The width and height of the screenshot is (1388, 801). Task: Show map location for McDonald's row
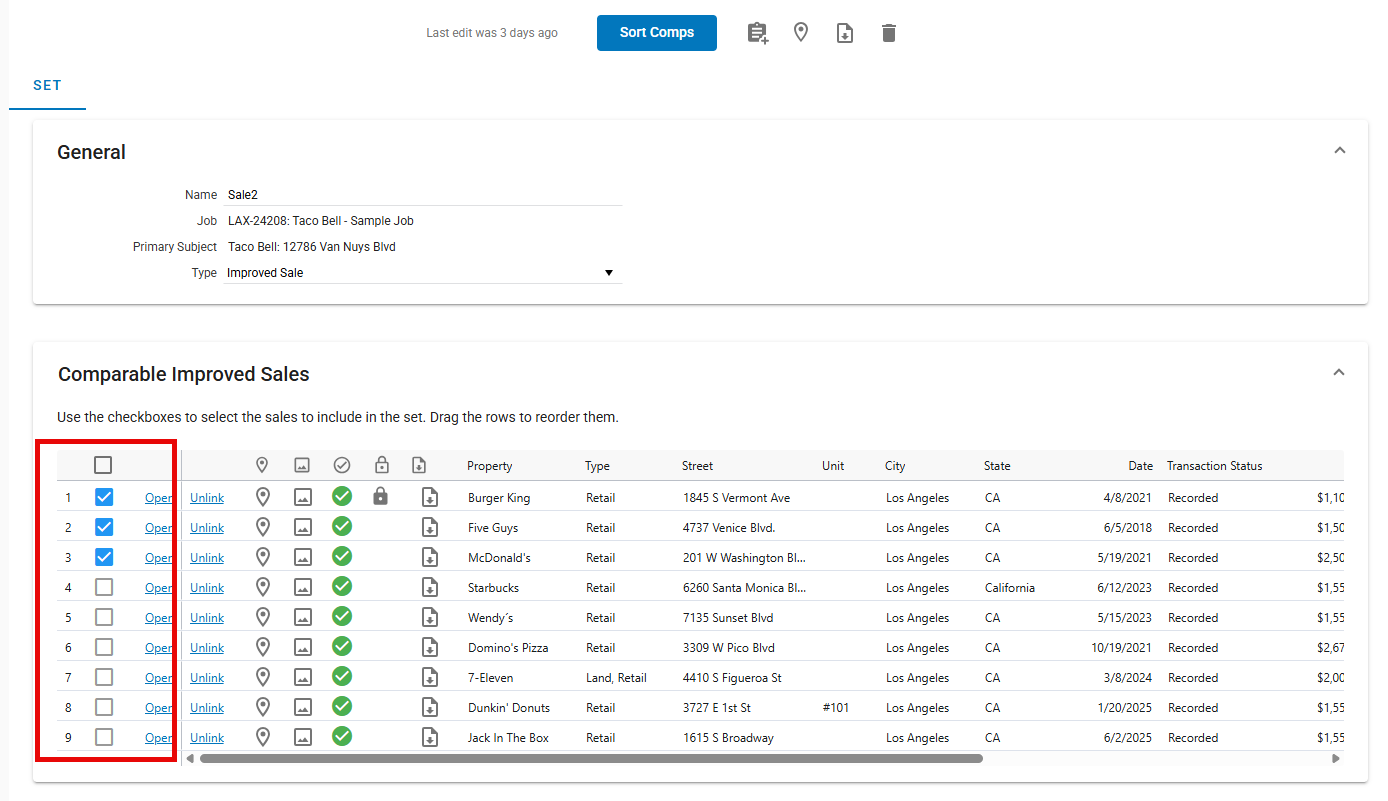(263, 557)
